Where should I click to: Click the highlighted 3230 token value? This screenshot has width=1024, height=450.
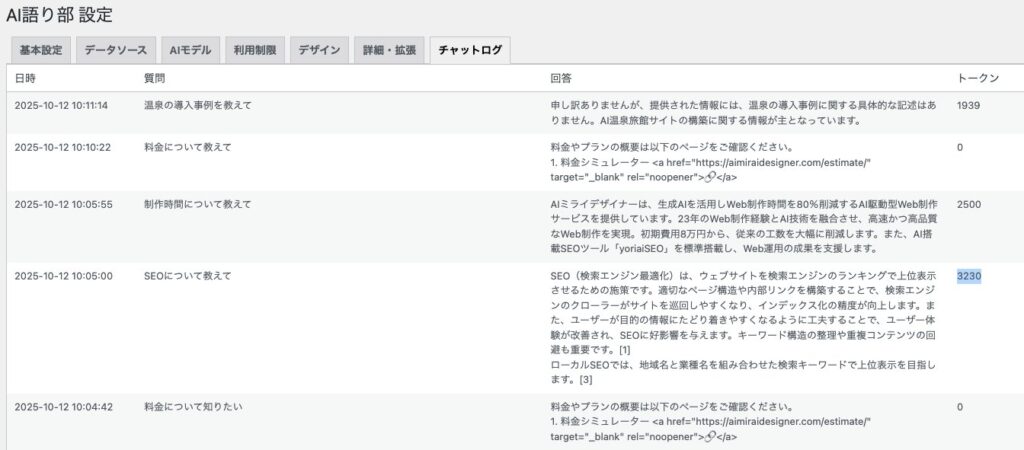(x=968, y=276)
